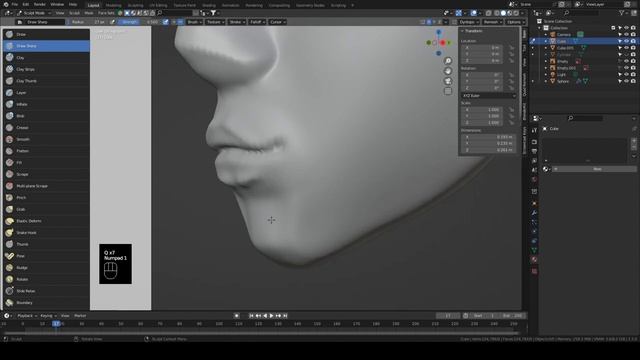Select the Pinch brush tool
The width and height of the screenshot is (640, 360).
pos(47,198)
